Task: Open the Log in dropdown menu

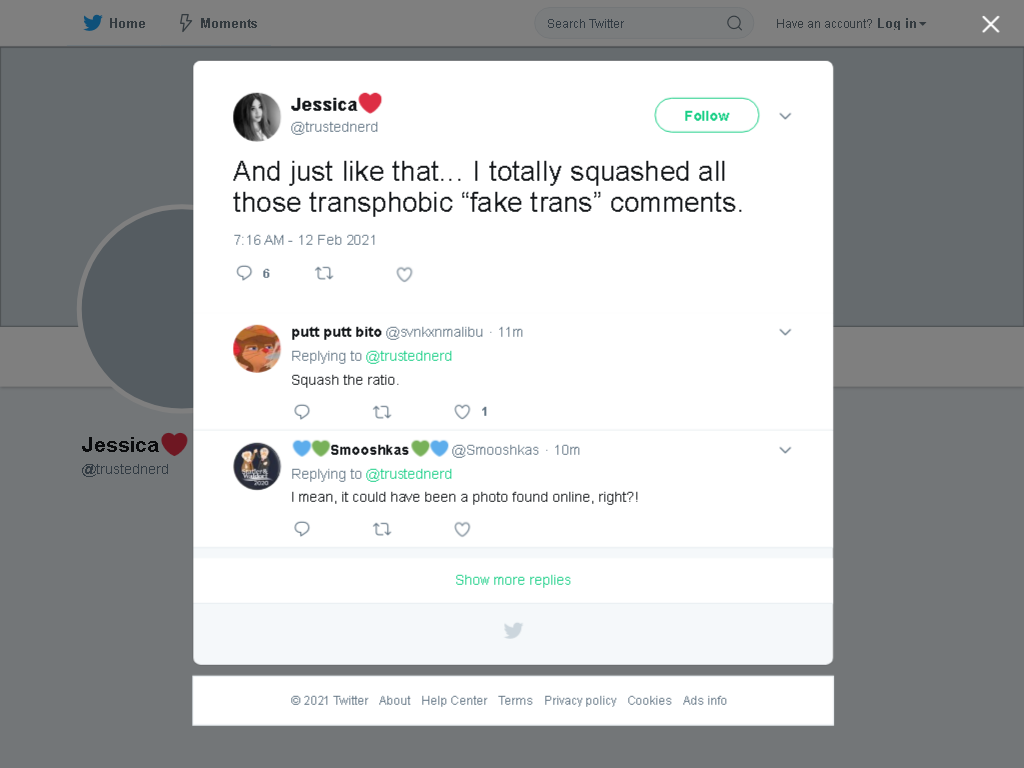Action: pyautogui.click(x=901, y=24)
